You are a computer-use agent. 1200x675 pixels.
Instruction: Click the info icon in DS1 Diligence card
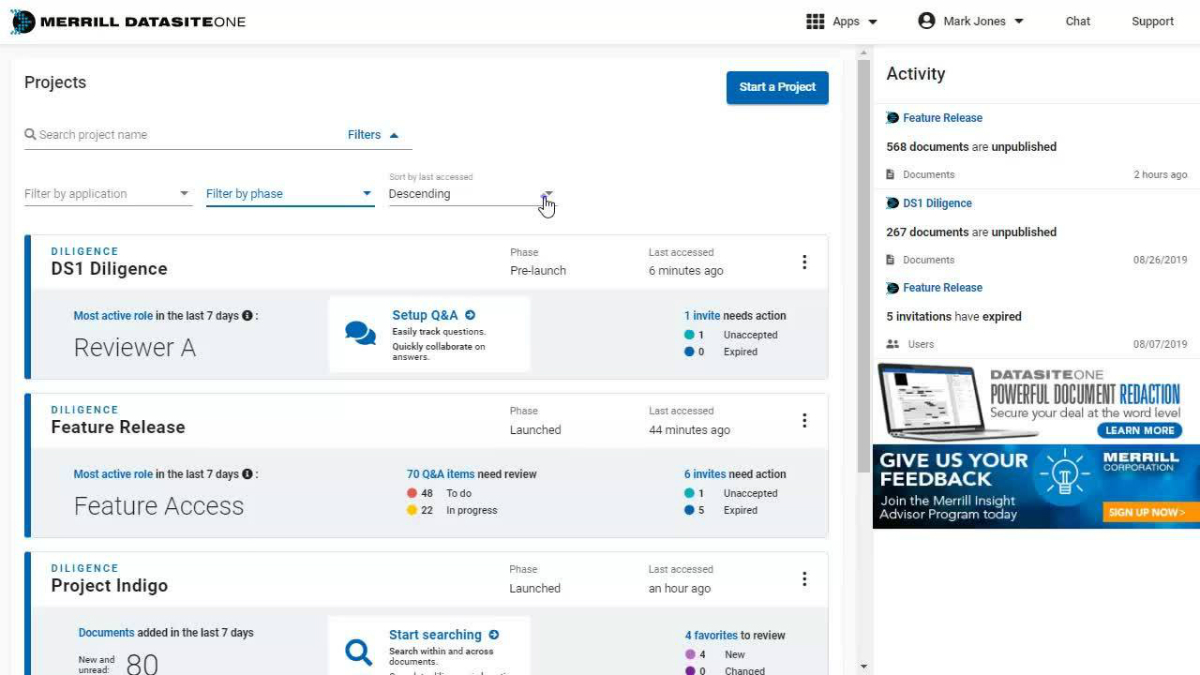247,315
